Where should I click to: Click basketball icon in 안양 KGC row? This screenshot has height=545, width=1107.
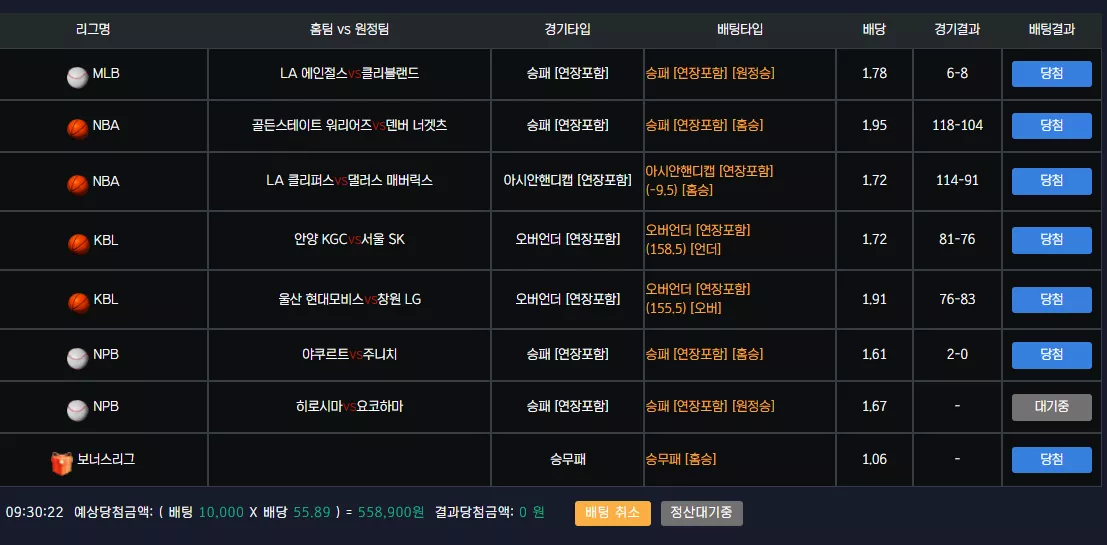point(78,244)
